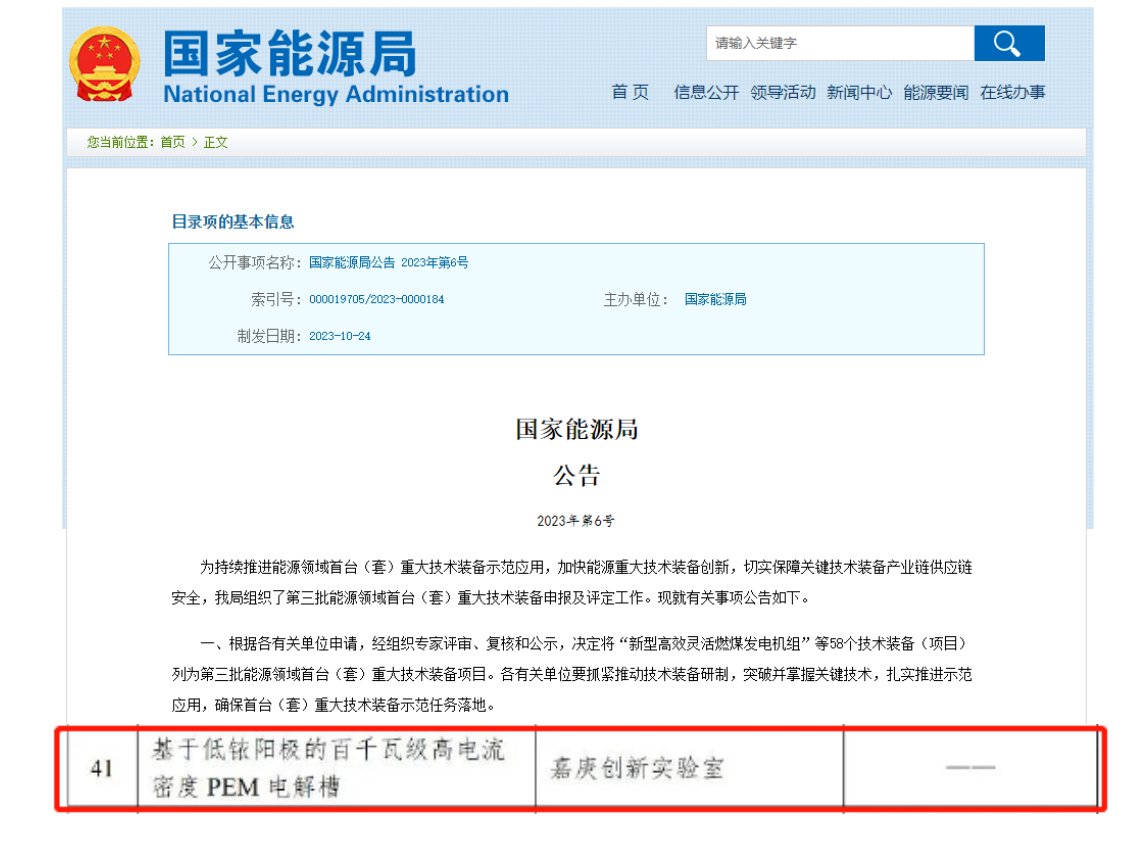Click the 索引号 label
The image size is (1145, 843).
[276, 299]
